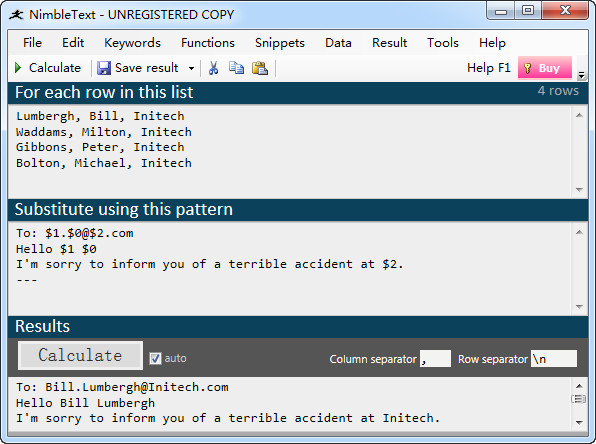Viewport: 596px width, 444px height.
Task: Click the row 'Waddams, Milton, Initech'
Action: 104,132
